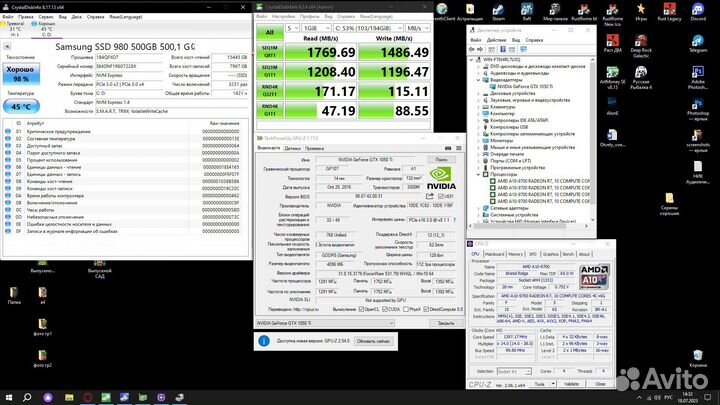The width and height of the screenshot is (720, 405).
Task: Open the GPU-Z hamburger menu icon
Action: (x=459, y=148)
